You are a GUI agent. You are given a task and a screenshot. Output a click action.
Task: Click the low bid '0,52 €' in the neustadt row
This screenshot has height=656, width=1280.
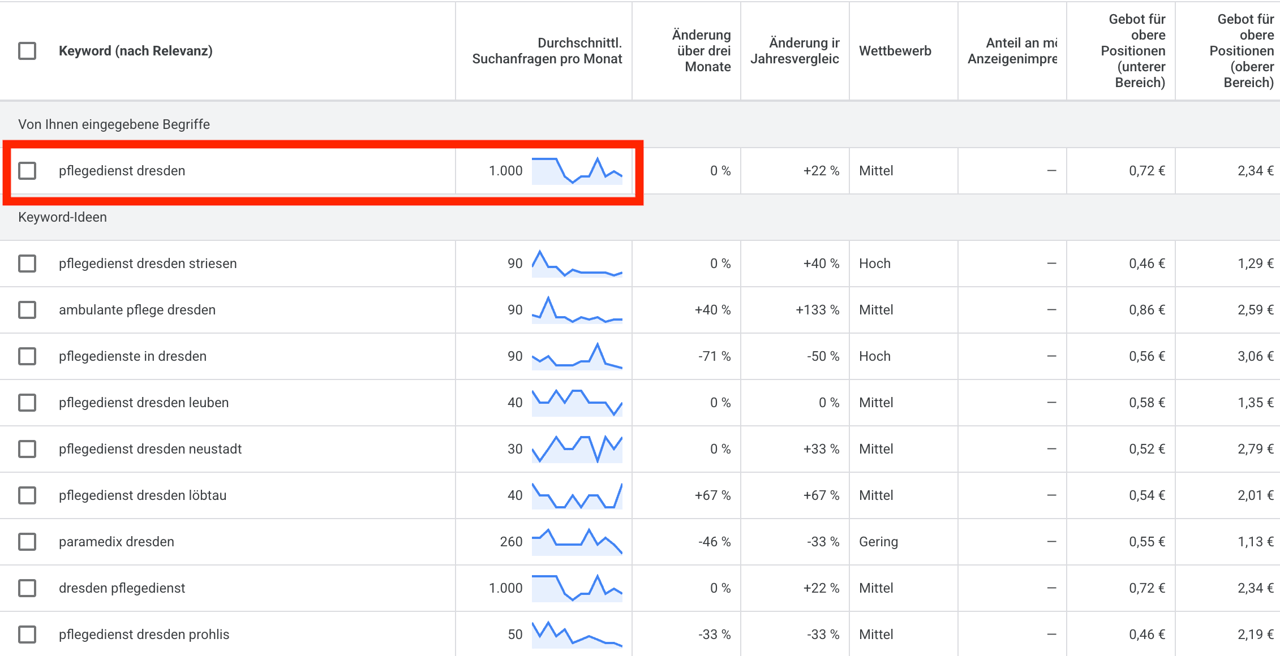pos(1147,449)
